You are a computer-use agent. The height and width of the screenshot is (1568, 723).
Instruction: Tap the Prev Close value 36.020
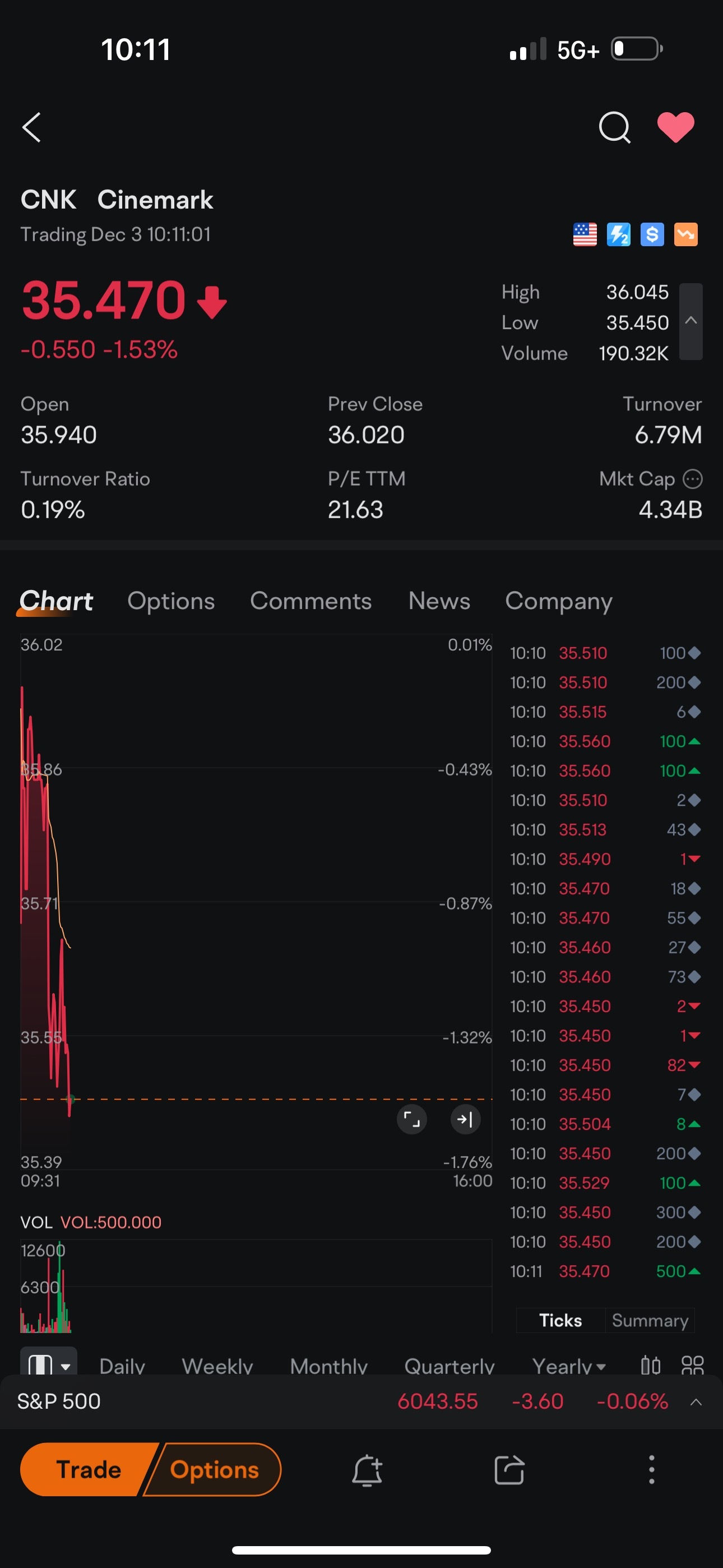[366, 435]
